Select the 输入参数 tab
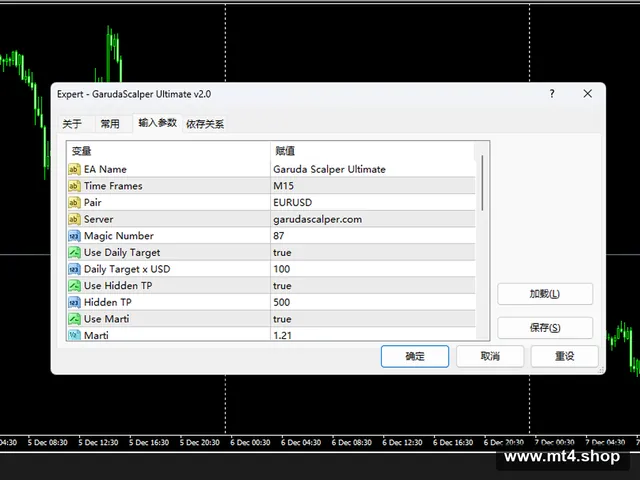Image resolution: width=640 pixels, height=480 pixels. point(157,123)
